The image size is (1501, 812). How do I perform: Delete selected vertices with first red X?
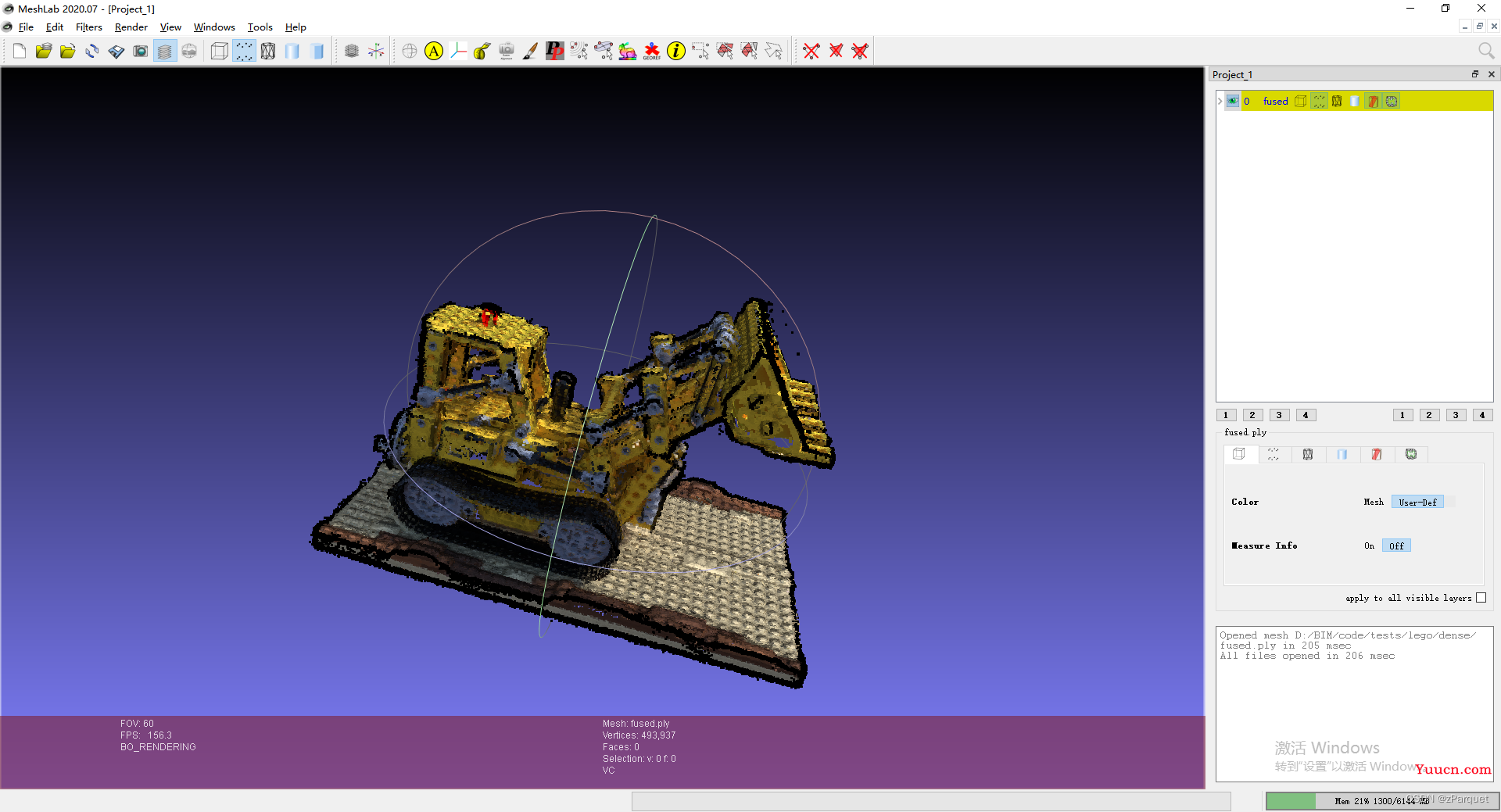pyautogui.click(x=811, y=52)
